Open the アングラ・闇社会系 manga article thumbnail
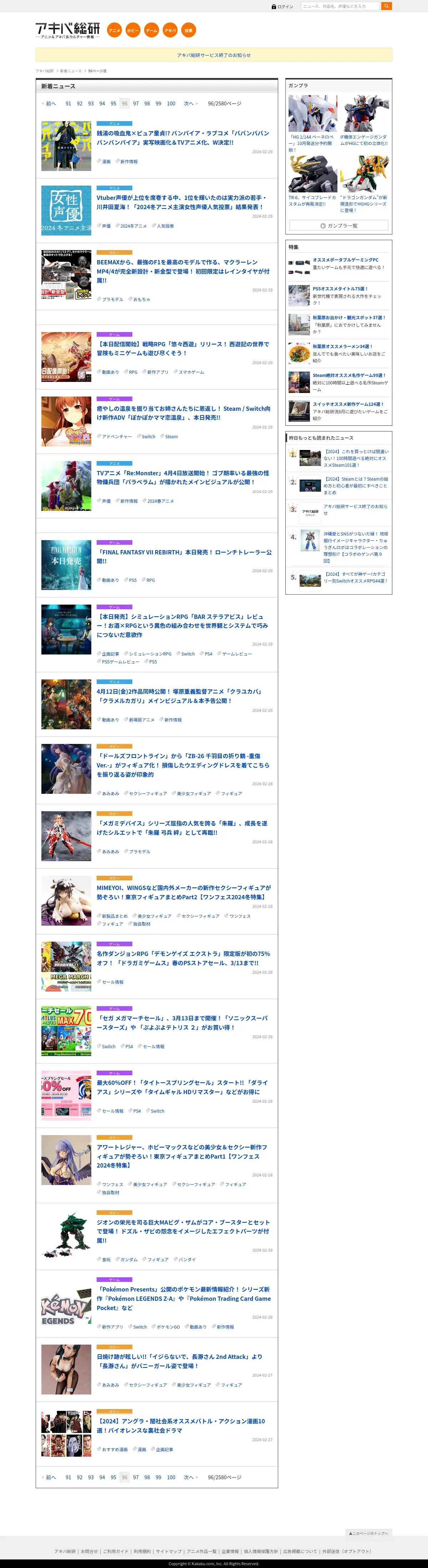The image size is (428, 1568). (x=66, y=1434)
